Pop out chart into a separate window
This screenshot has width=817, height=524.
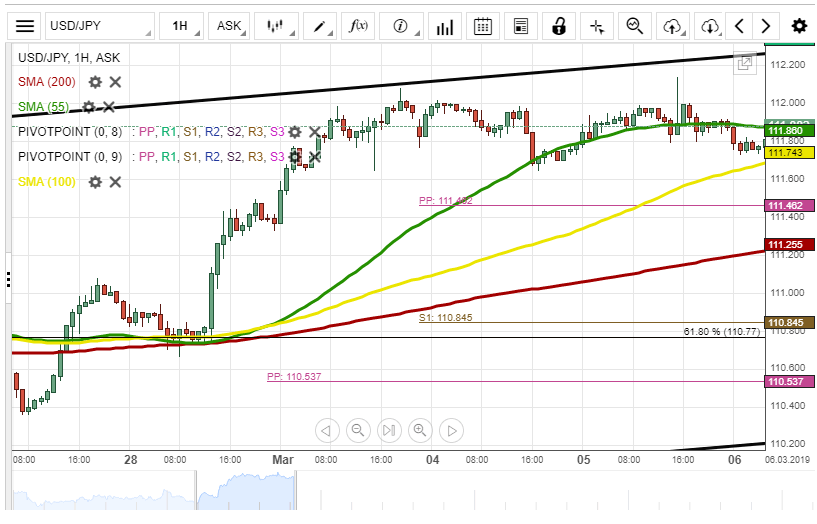click(745, 63)
